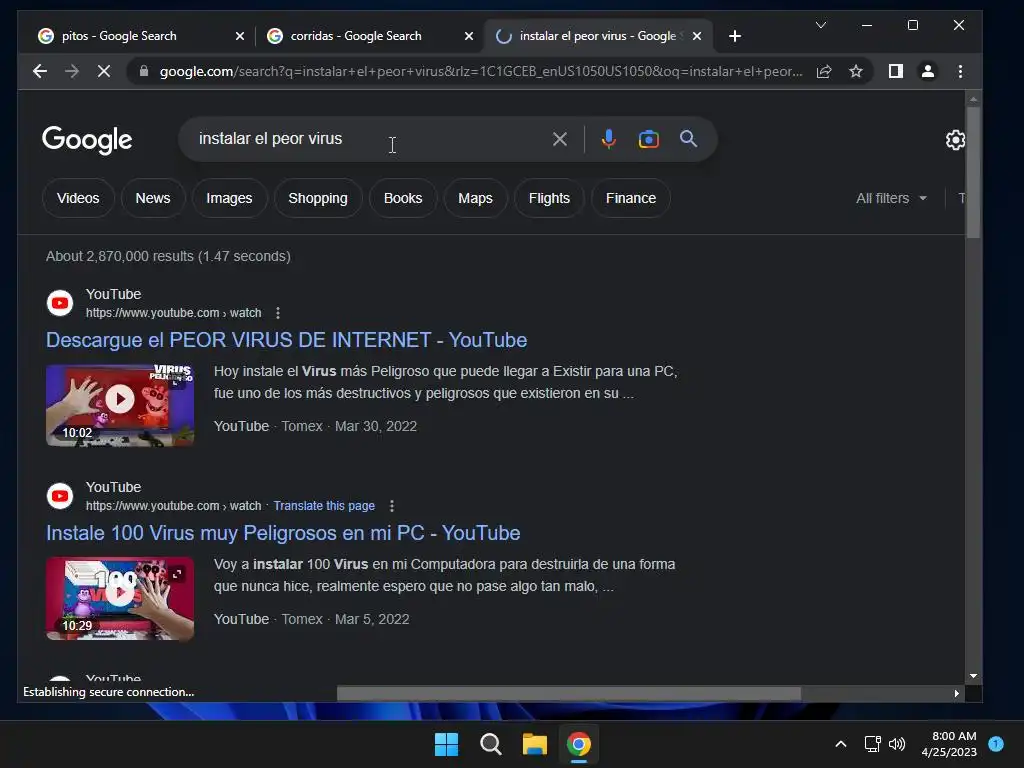The height and width of the screenshot is (768, 1024).
Task: Open the notification badge
Action: click(996, 744)
